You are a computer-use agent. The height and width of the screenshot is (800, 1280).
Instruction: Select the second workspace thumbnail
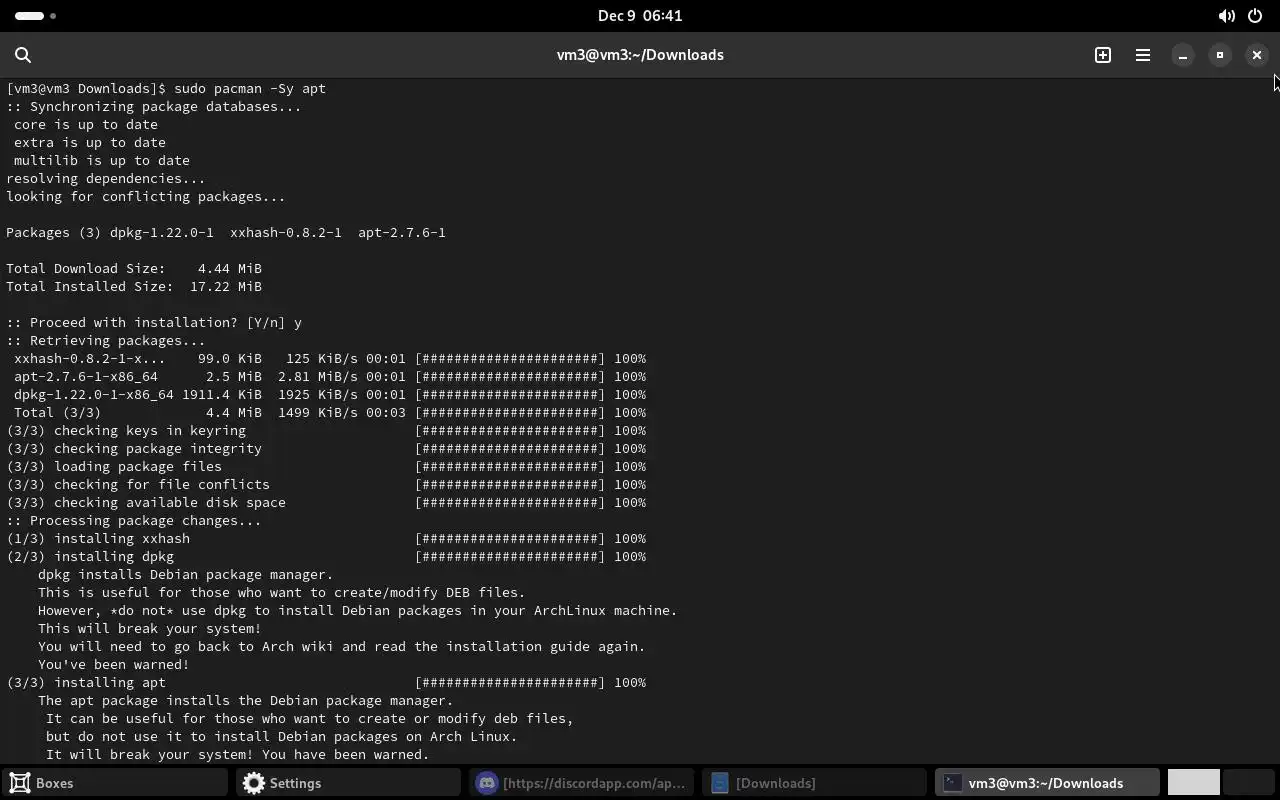pos(1248,783)
